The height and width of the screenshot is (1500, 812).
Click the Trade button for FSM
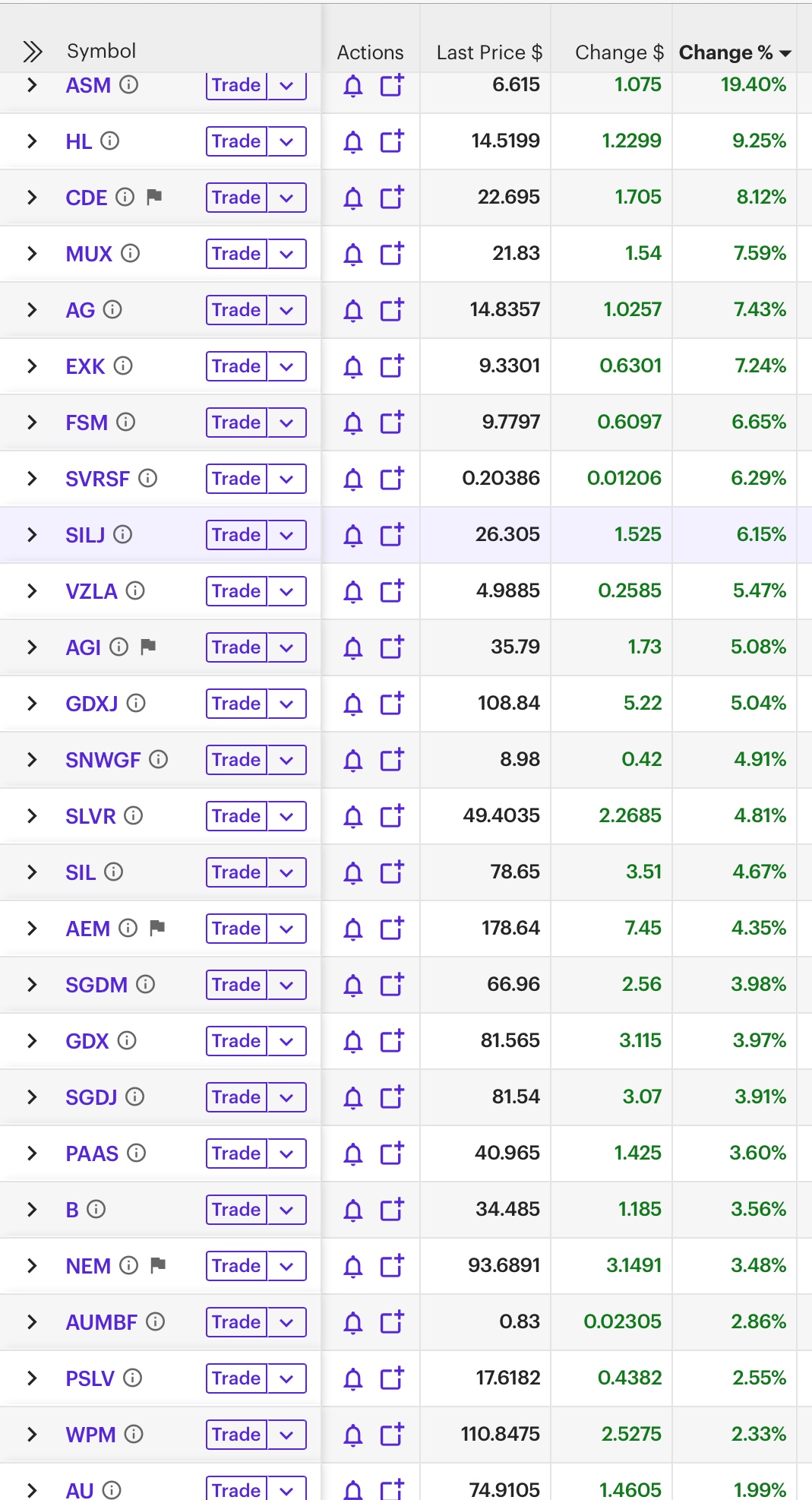coord(236,422)
